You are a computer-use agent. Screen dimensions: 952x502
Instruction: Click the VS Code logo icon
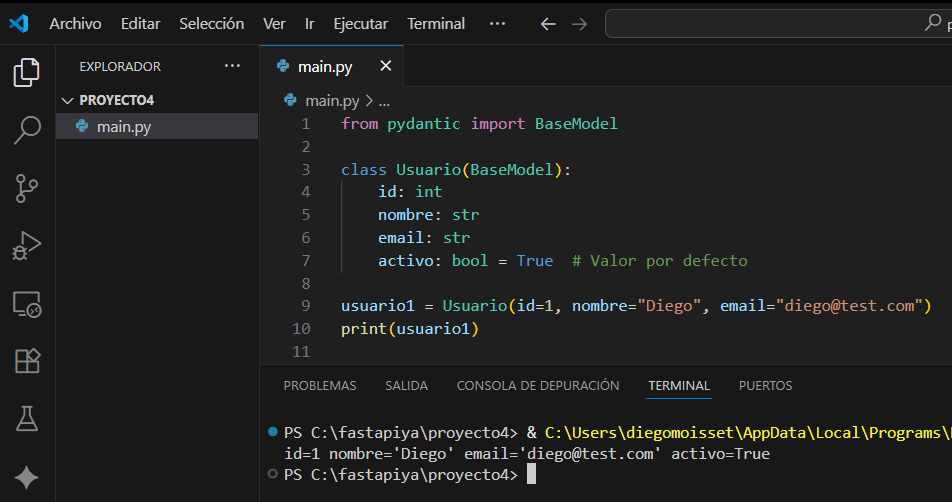click(19, 24)
